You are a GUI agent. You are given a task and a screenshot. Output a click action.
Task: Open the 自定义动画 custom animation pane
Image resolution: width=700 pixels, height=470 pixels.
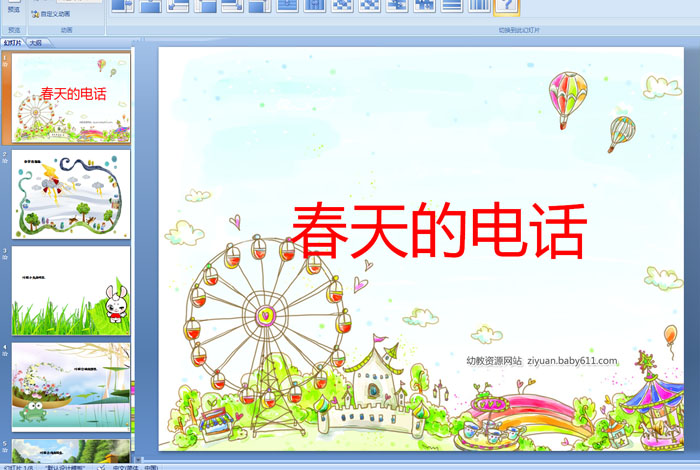click(x=50, y=14)
